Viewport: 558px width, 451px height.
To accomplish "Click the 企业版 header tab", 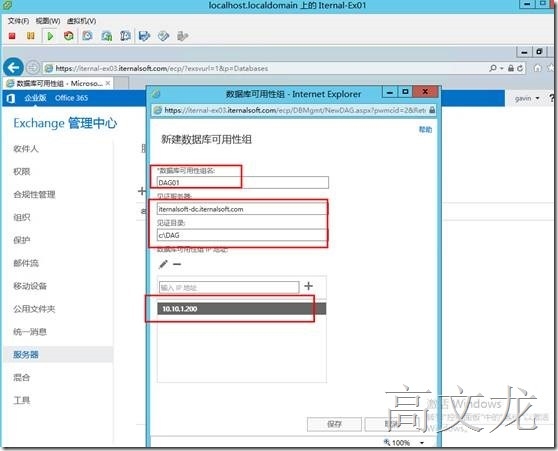I will (x=35, y=98).
